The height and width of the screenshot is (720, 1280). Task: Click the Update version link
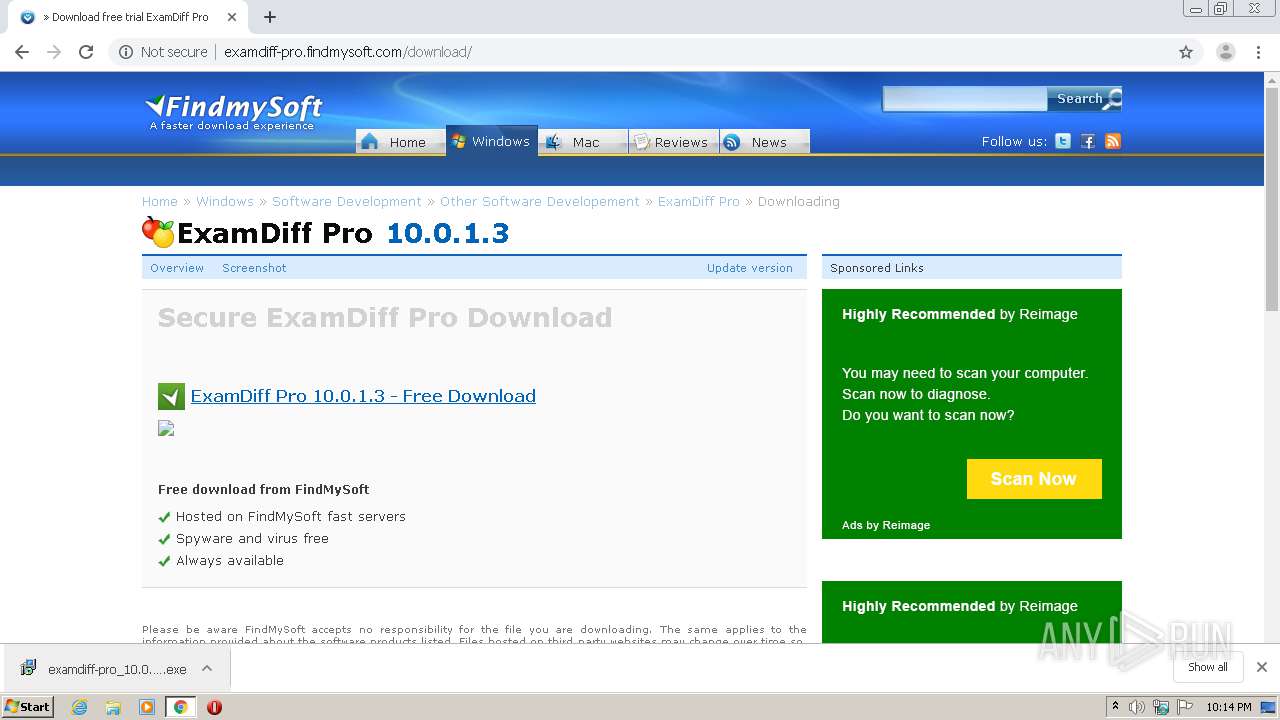point(750,268)
